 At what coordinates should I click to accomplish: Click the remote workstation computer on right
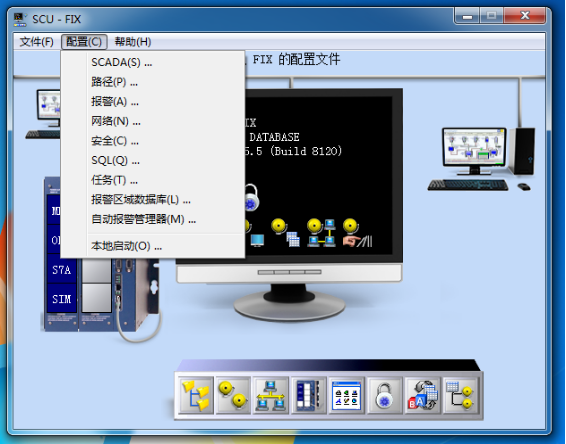coord(482,159)
